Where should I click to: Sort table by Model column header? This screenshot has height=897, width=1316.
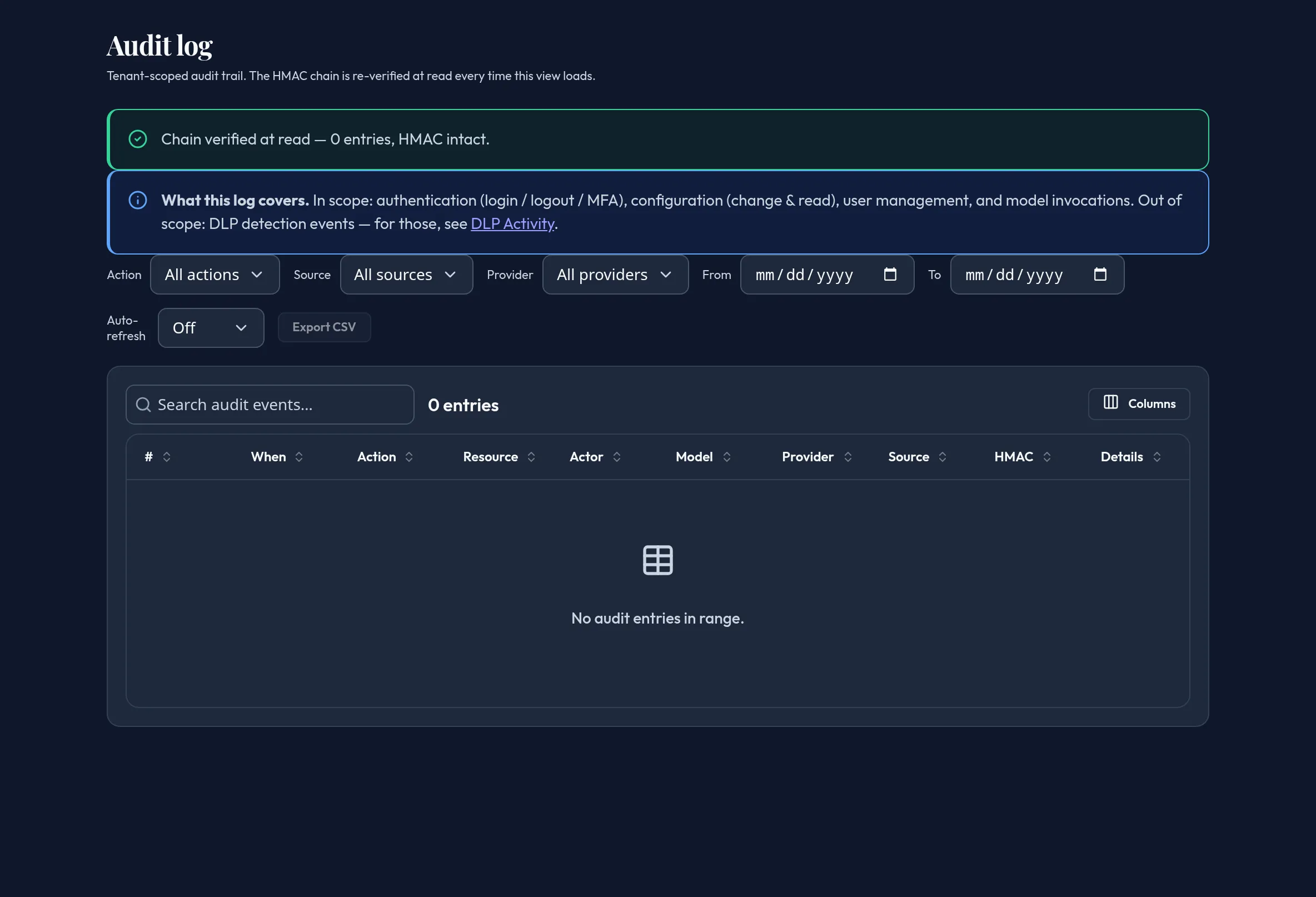pyautogui.click(x=694, y=457)
